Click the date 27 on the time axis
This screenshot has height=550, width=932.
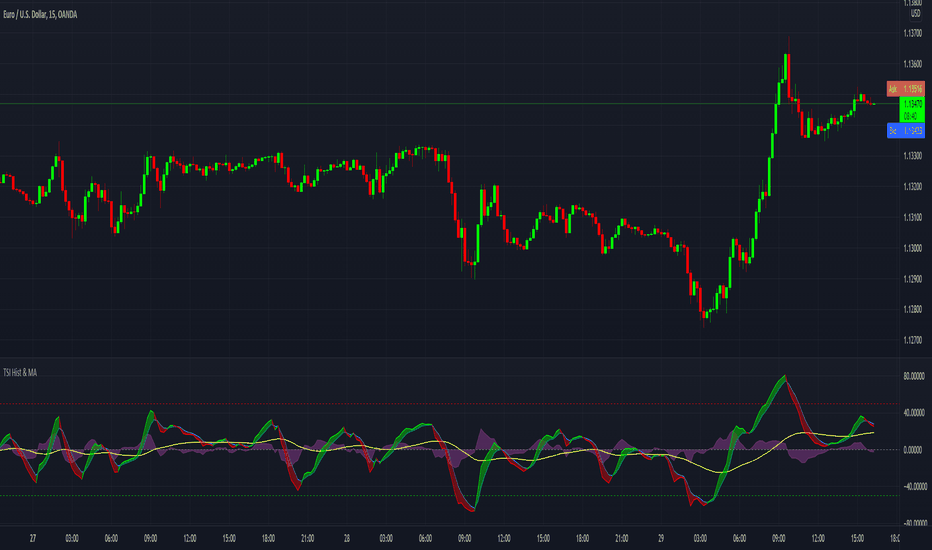pyautogui.click(x=33, y=539)
